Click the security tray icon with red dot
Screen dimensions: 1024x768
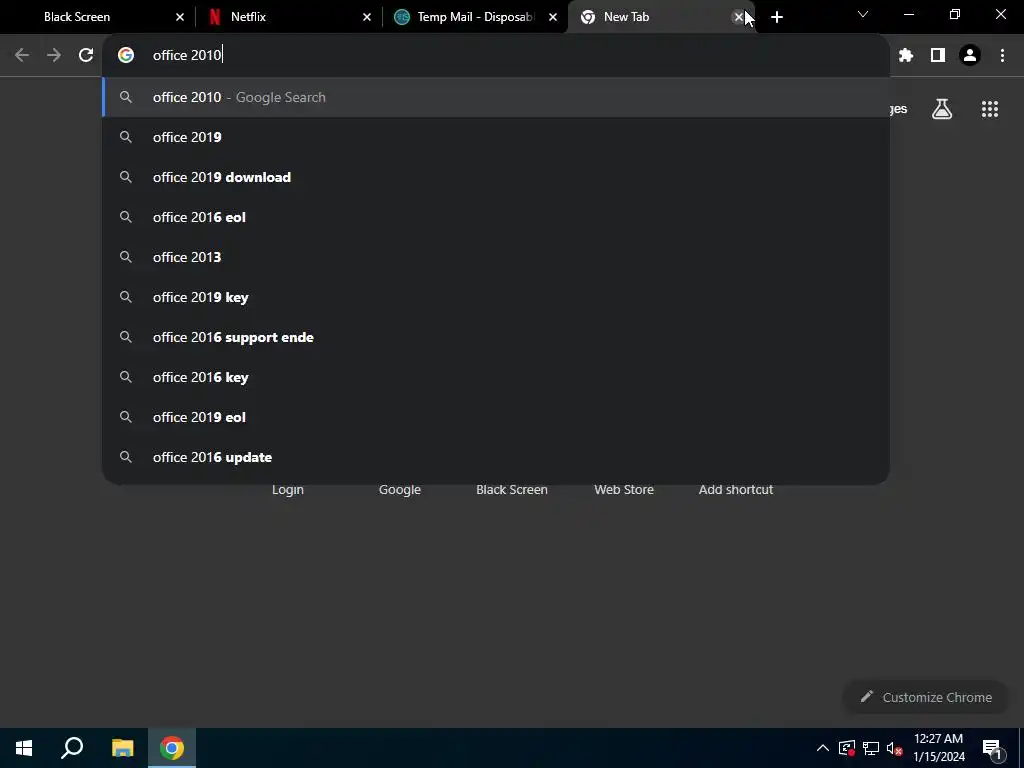click(x=847, y=748)
